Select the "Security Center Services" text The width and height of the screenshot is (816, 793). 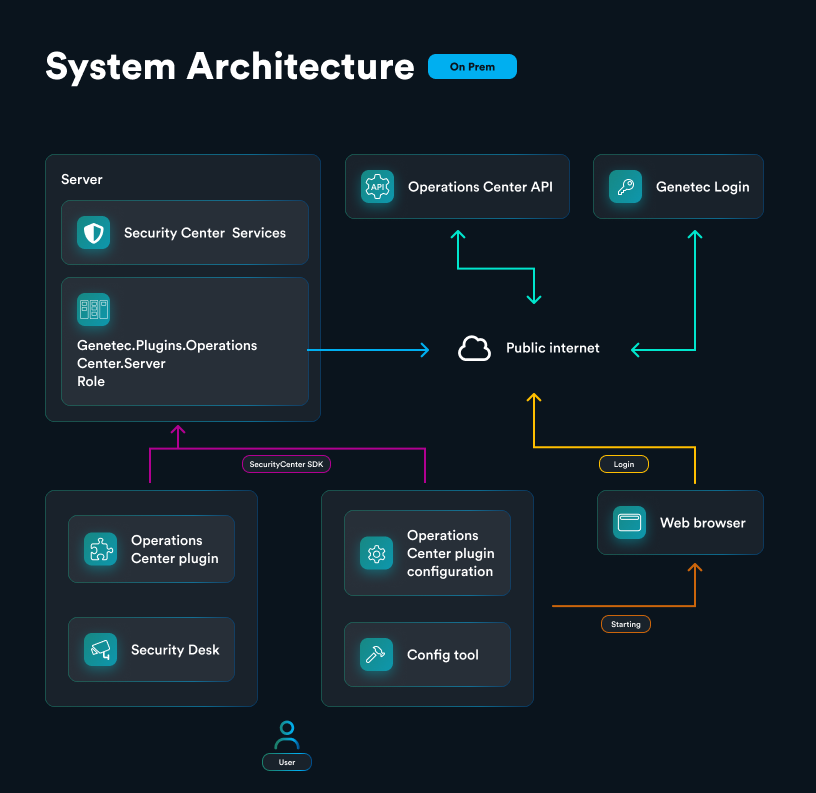(205, 233)
